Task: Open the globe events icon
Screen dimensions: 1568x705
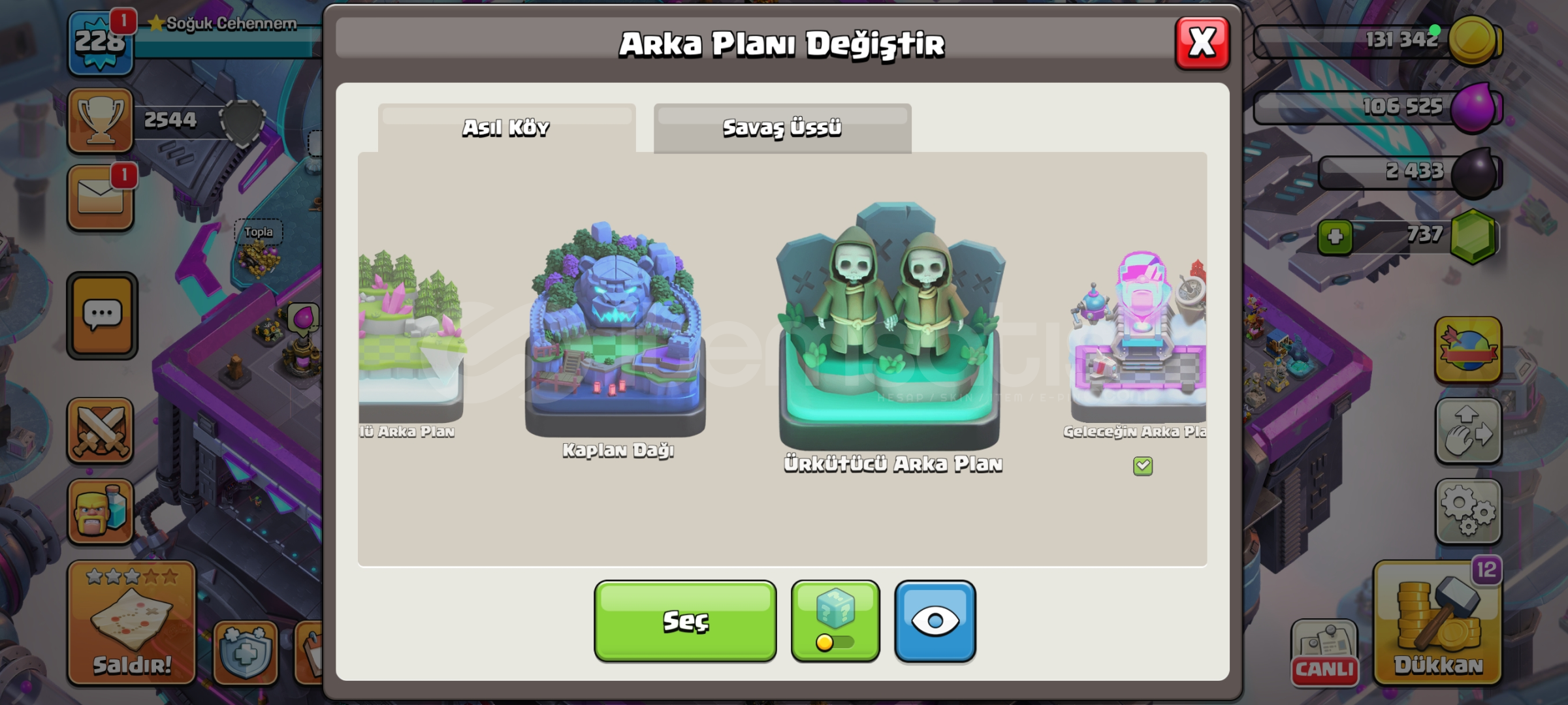Action: 1468,350
